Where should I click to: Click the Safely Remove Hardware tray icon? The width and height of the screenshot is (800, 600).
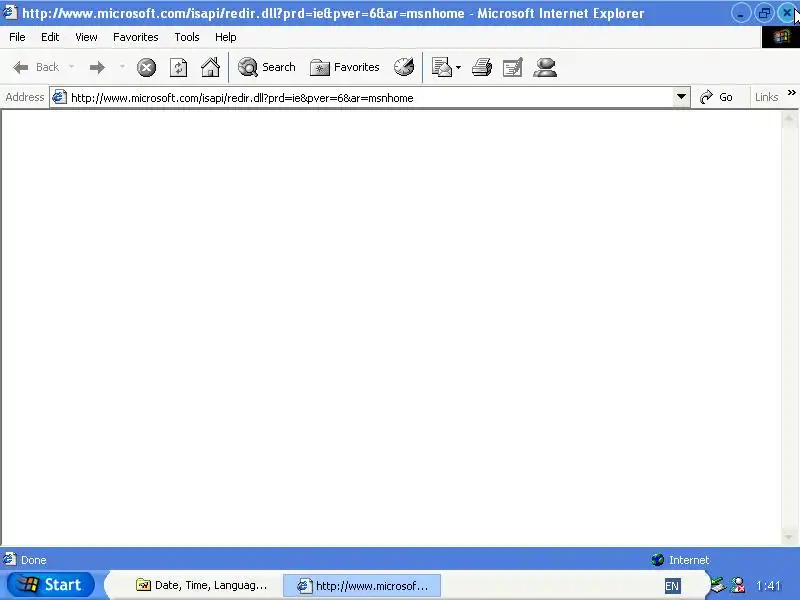point(718,585)
